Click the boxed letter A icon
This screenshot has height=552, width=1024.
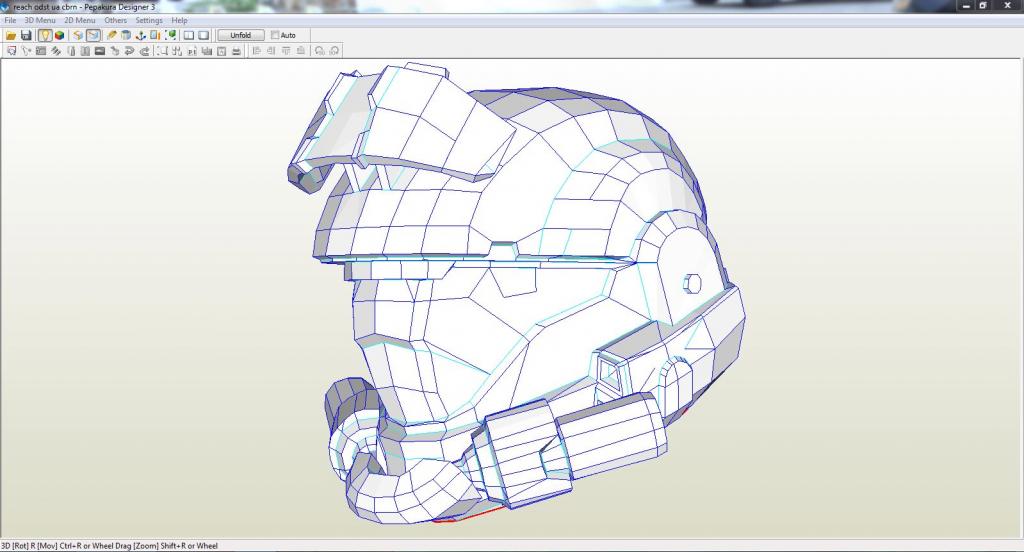click(221, 51)
